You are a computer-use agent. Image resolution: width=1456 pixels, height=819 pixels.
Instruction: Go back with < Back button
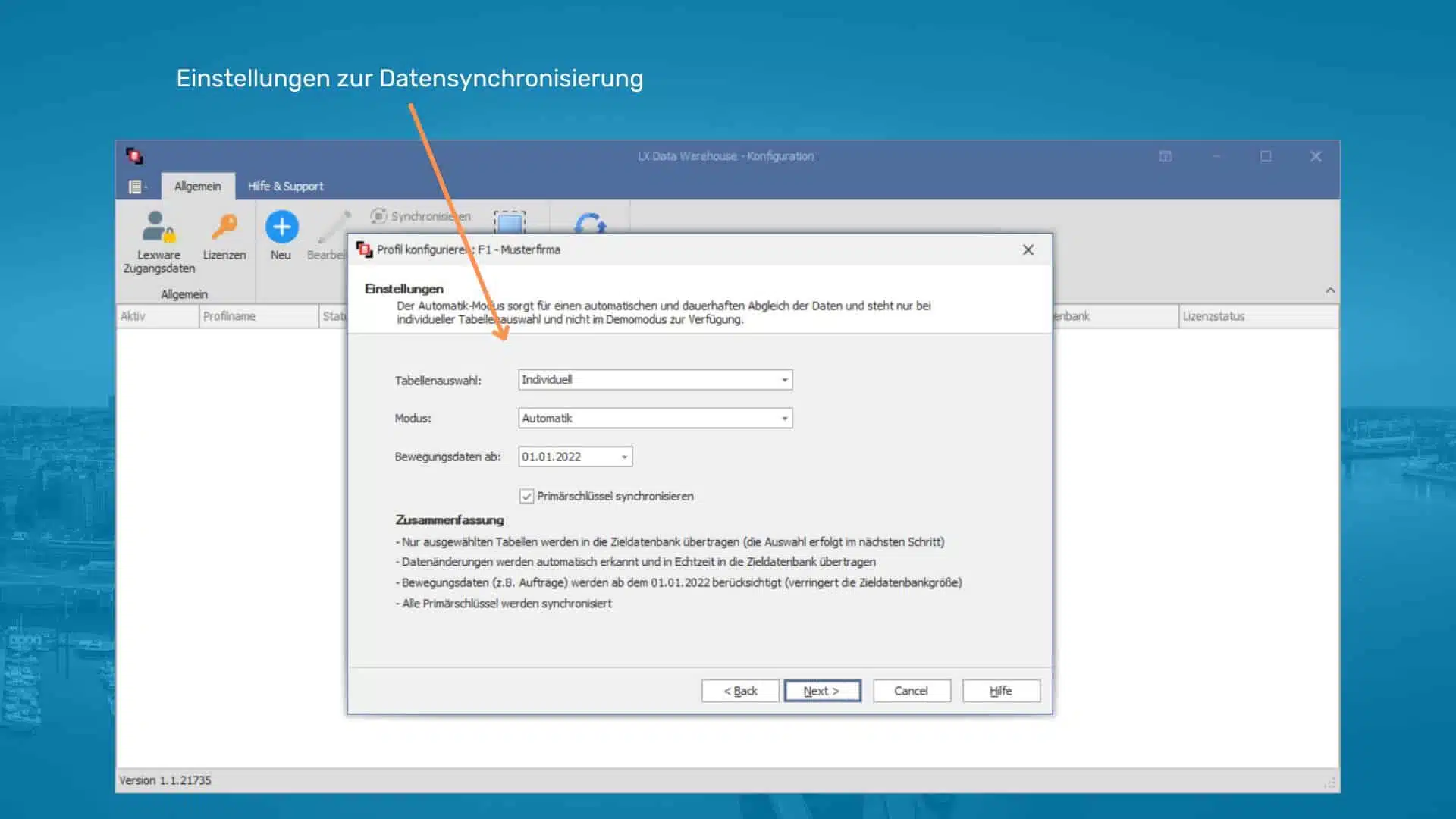740,691
